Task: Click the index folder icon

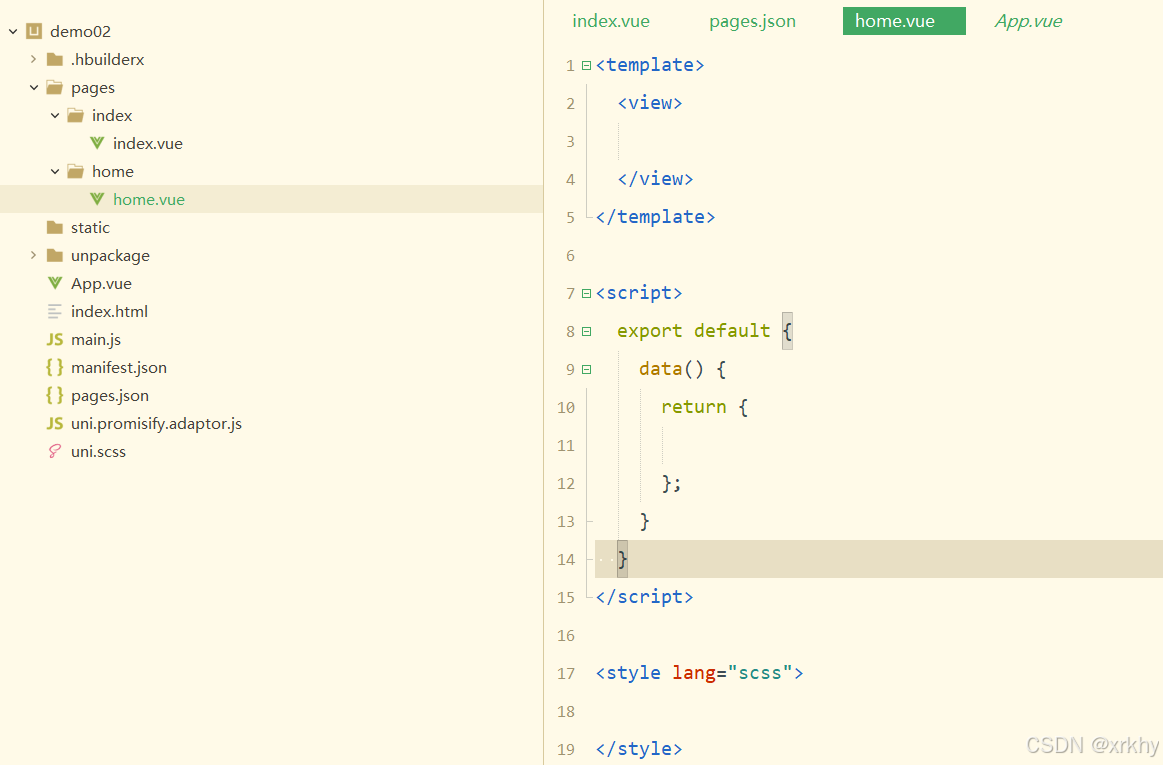Action: click(x=76, y=115)
